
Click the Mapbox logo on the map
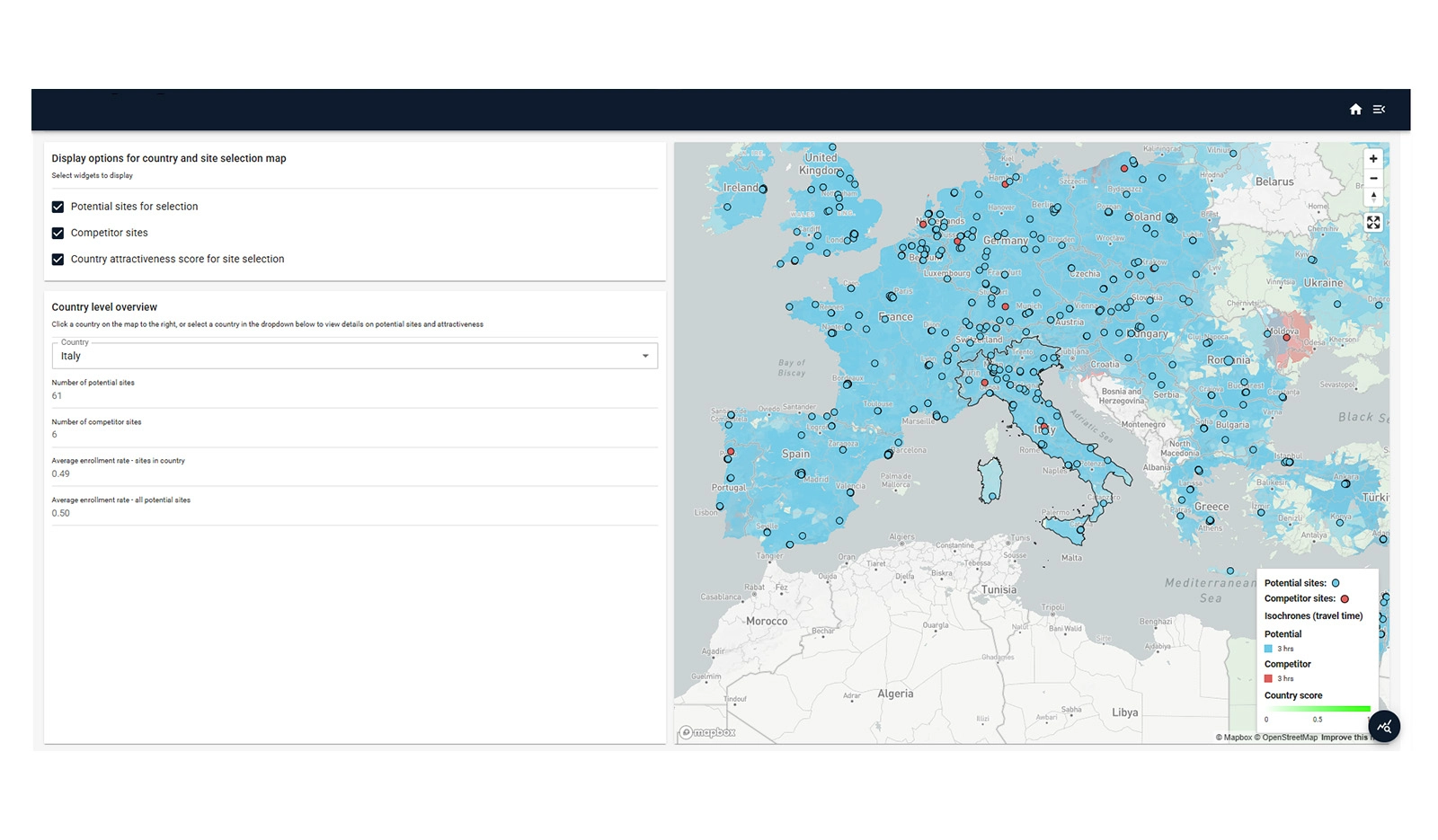pos(707,732)
